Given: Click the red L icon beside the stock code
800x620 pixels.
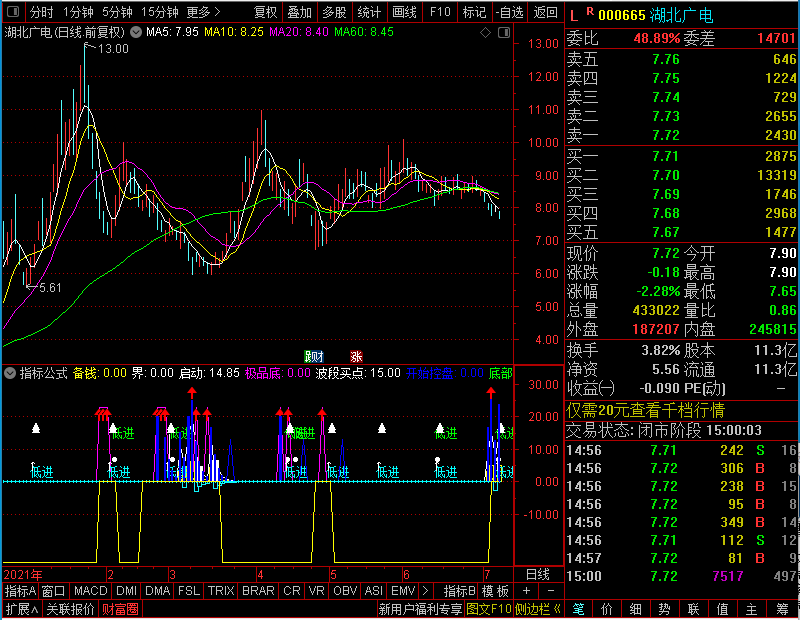Looking at the screenshot, I should tap(574, 16).
